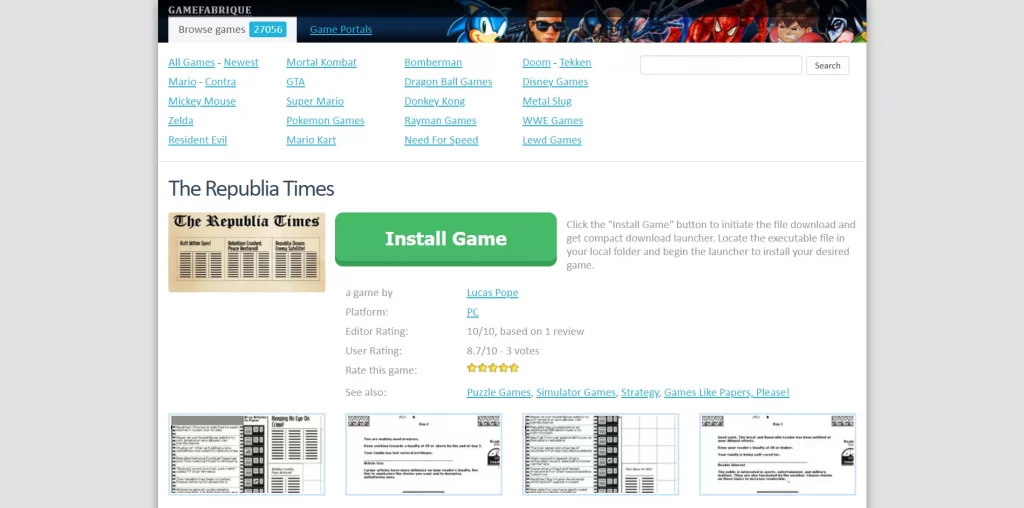
Task: Open the Super Mario link
Action: [x=315, y=101]
